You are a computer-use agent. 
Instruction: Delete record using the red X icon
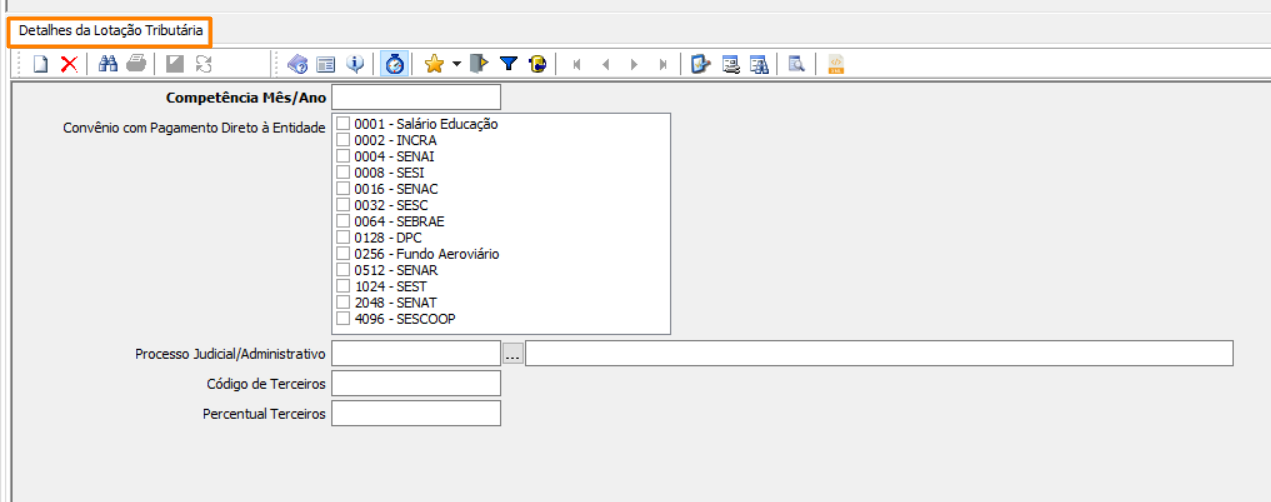click(69, 64)
